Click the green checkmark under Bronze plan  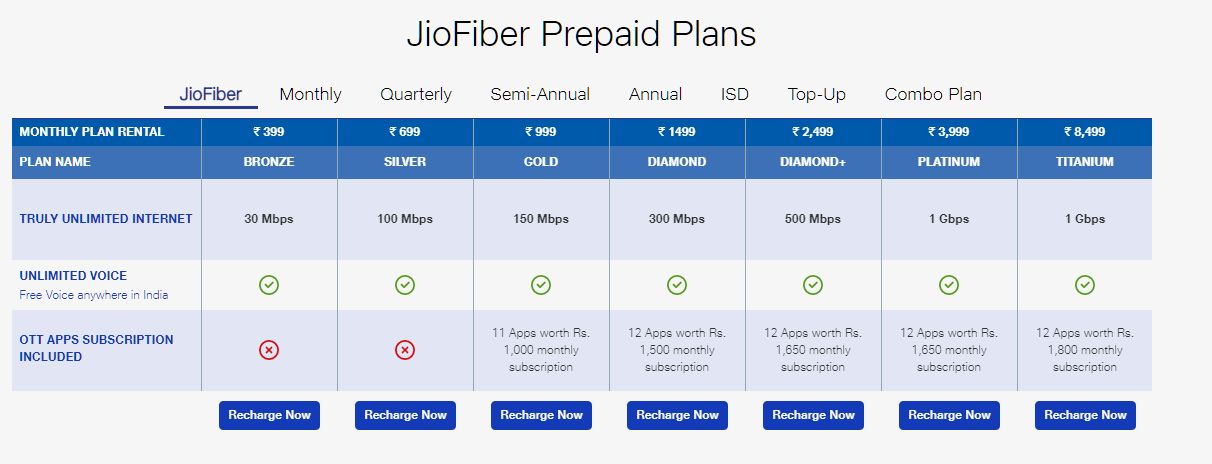269,285
